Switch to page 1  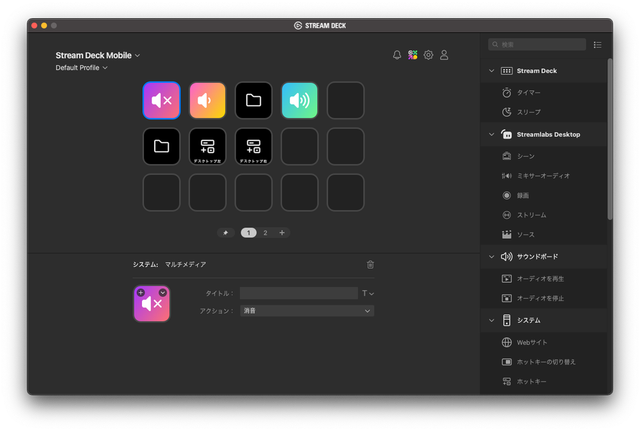click(249, 233)
